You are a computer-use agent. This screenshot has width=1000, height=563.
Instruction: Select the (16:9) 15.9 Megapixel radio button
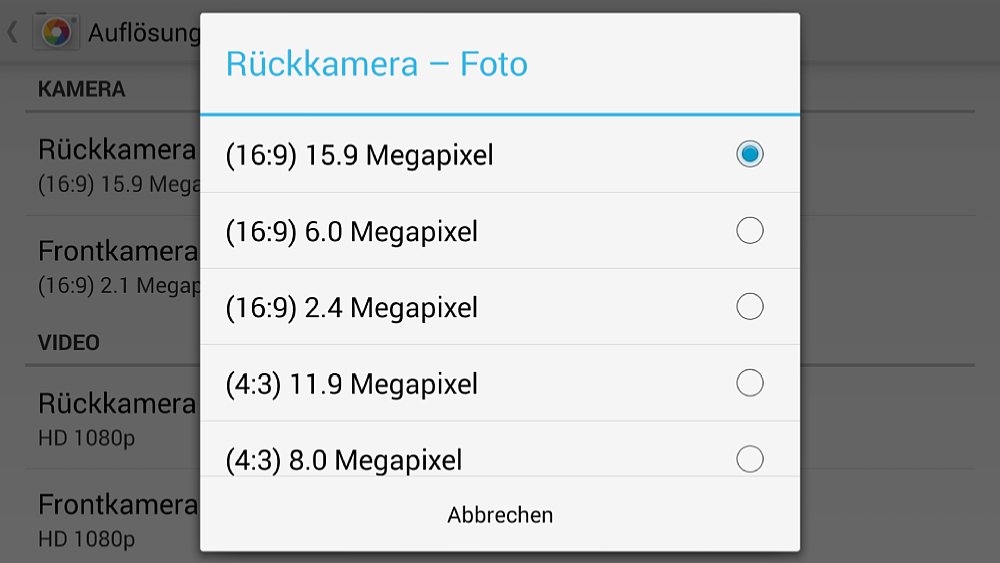pos(749,154)
